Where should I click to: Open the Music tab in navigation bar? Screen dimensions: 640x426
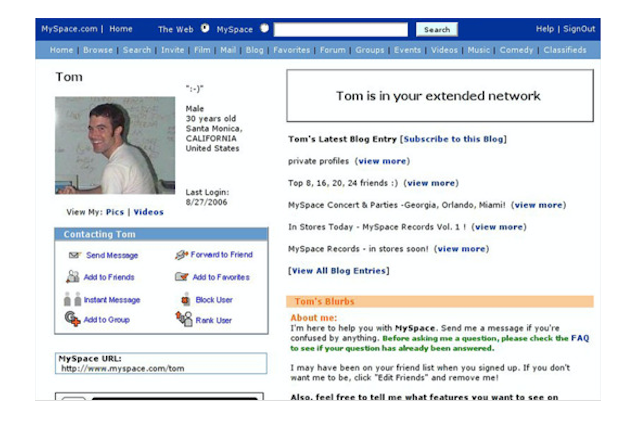coord(479,50)
